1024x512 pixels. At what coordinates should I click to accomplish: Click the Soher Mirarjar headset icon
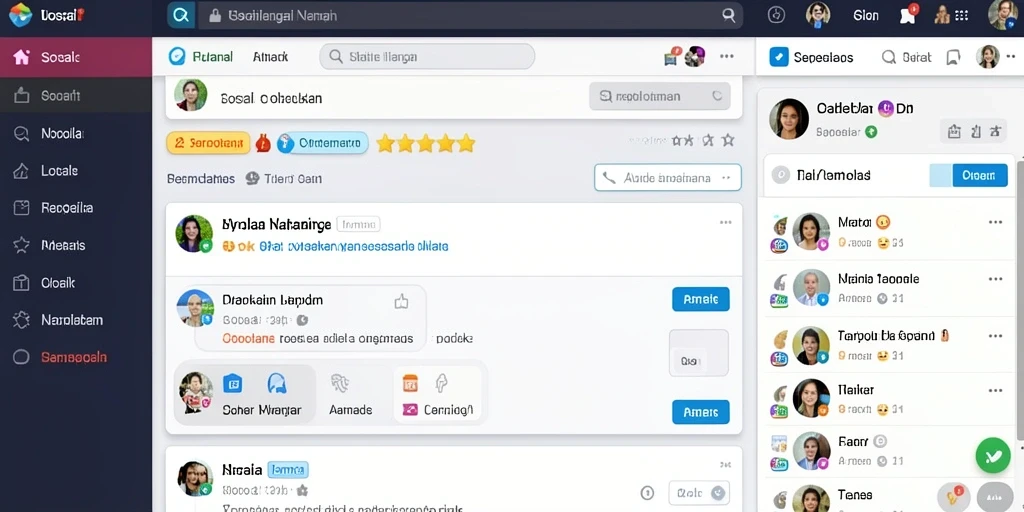pyautogui.click(x=277, y=384)
